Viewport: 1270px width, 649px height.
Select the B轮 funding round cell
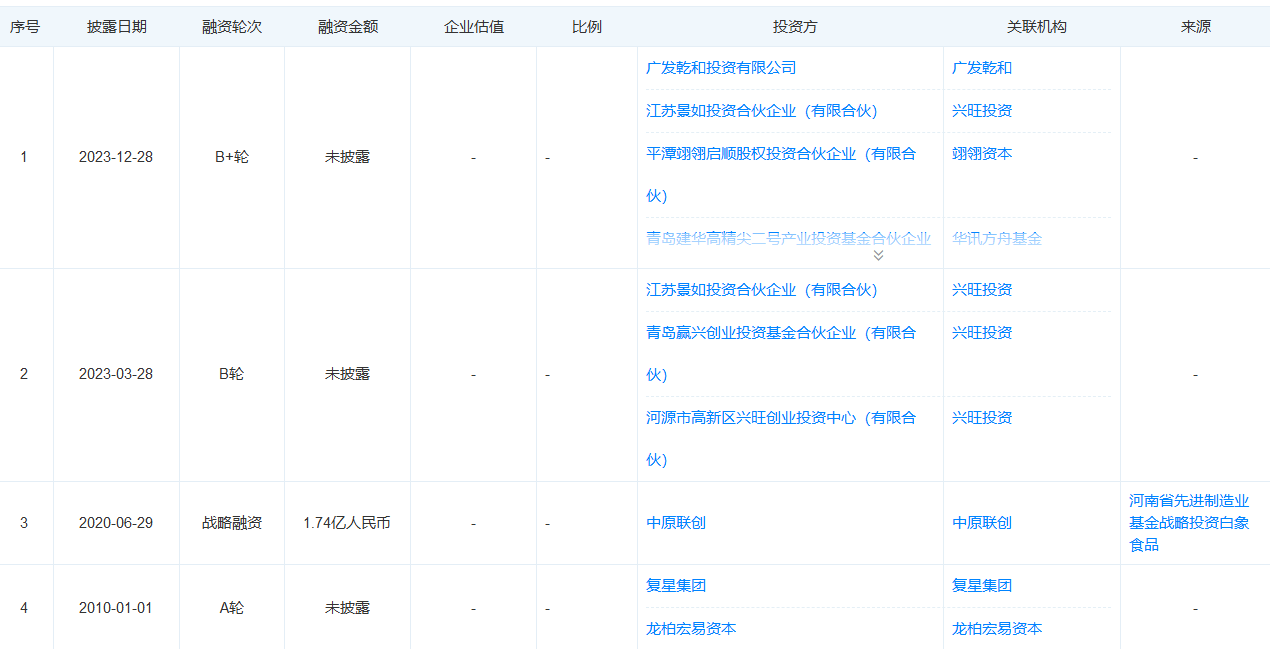(x=232, y=374)
